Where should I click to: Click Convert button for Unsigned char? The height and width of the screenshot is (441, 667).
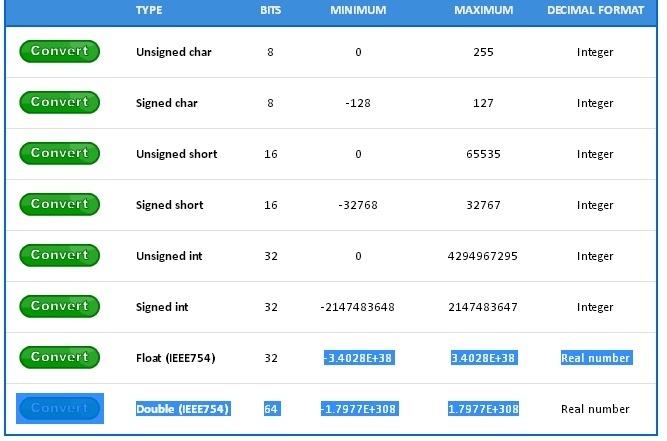pos(59,51)
